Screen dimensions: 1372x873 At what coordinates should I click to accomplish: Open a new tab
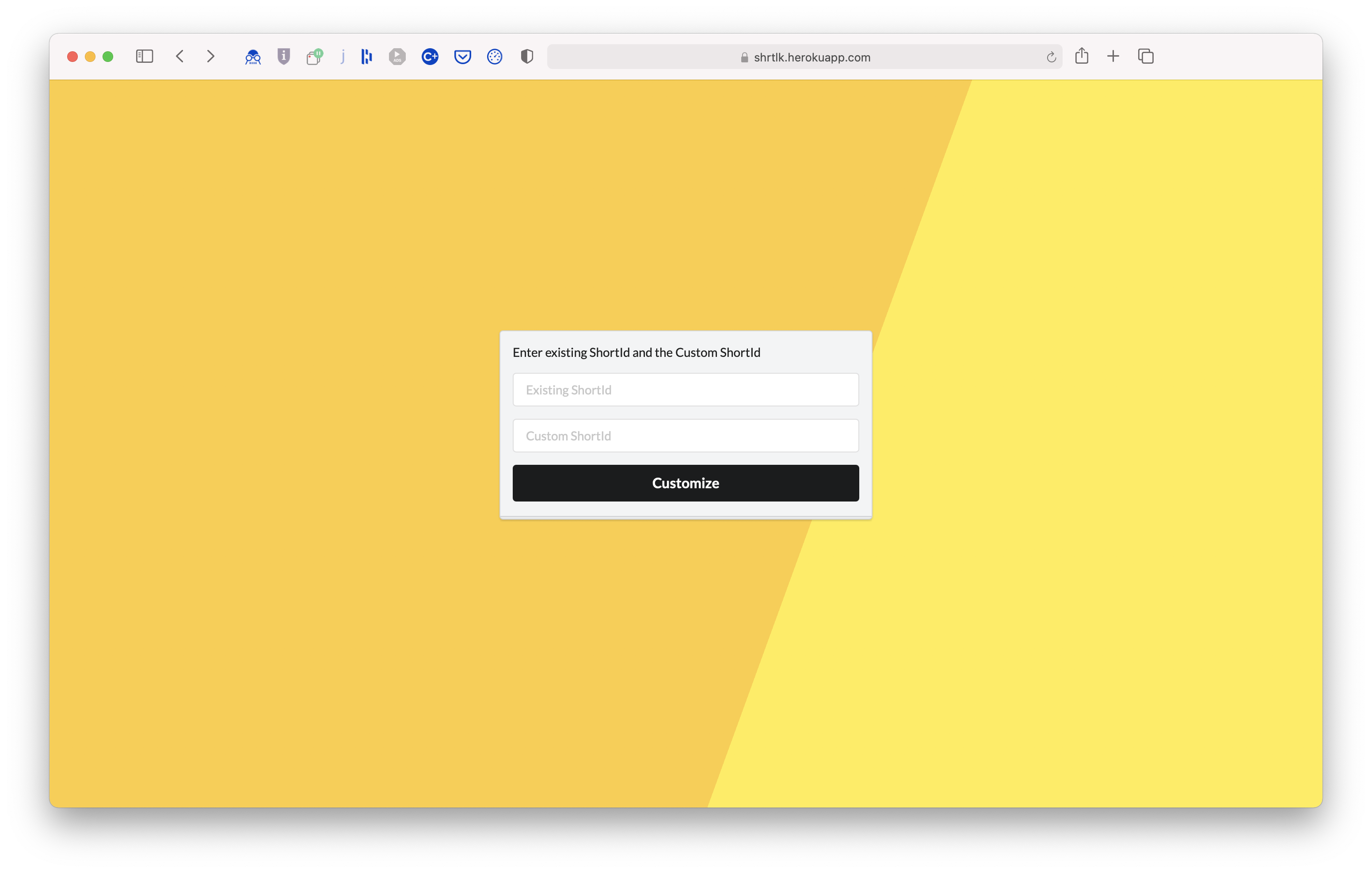1113,57
